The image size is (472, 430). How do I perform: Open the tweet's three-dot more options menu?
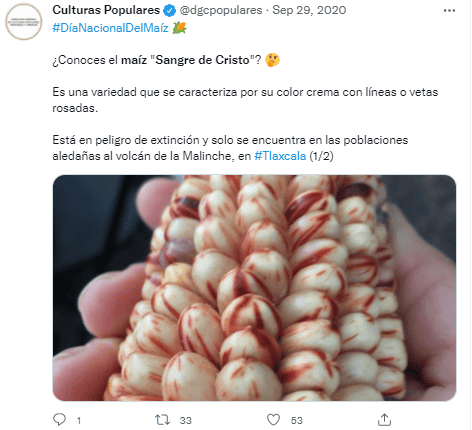coord(449,11)
